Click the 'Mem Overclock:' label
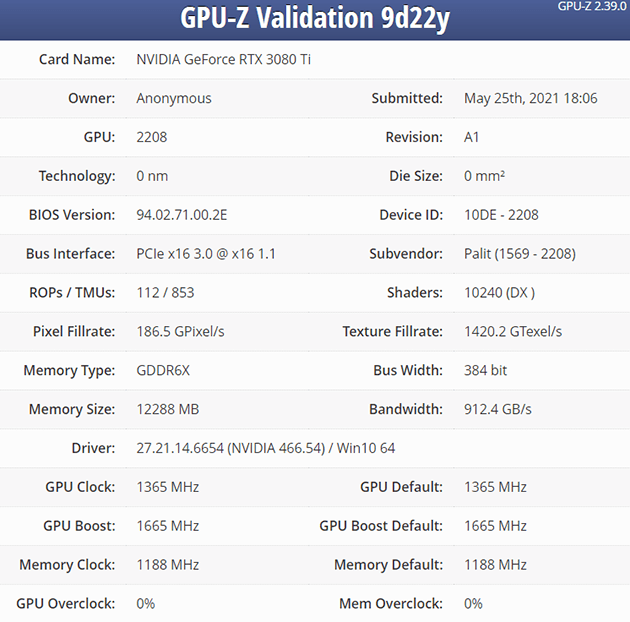630x622 pixels. coord(391,604)
